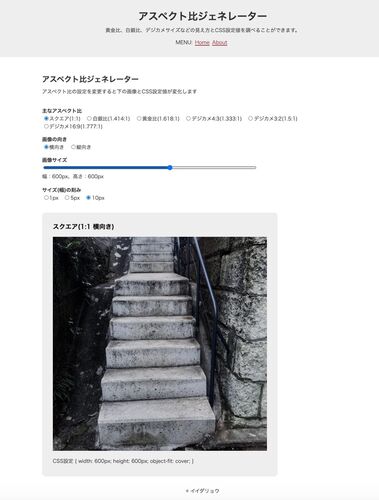Click the staircase preview image
Screen dimensions: 379x500
tap(160, 344)
